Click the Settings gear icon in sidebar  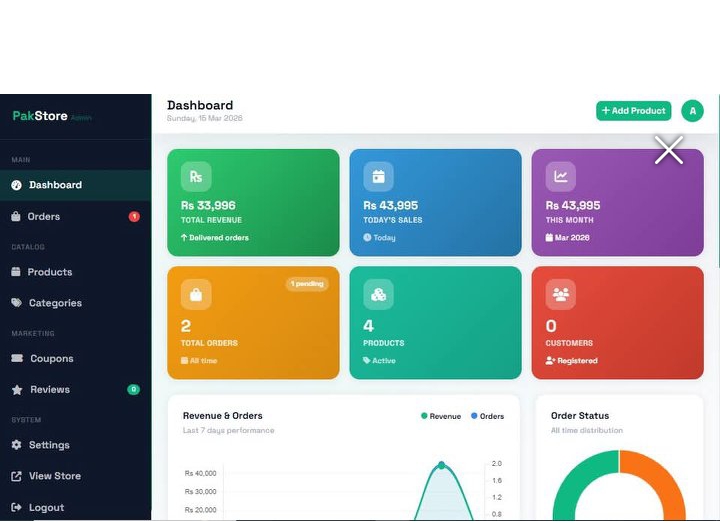pyautogui.click(x=17, y=444)
